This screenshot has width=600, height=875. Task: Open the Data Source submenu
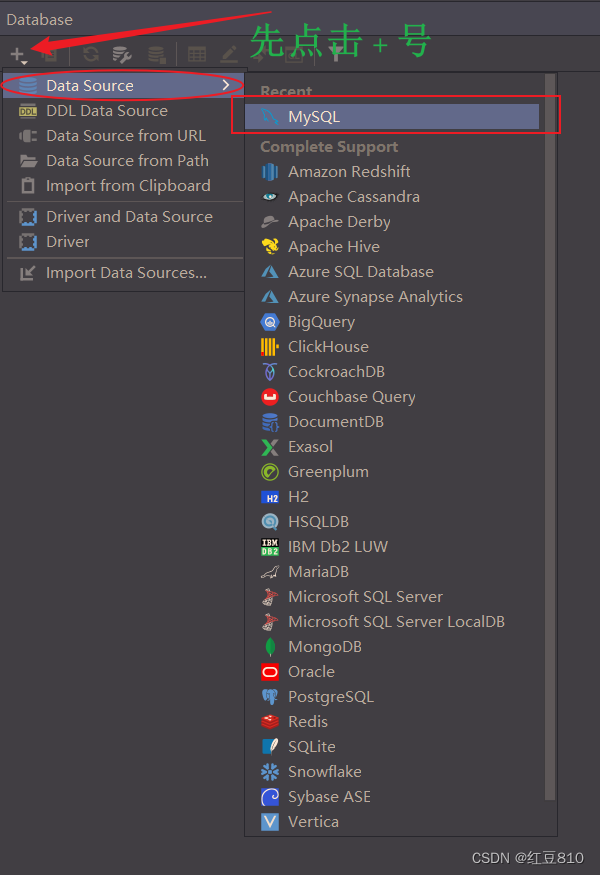click(123, 85)
